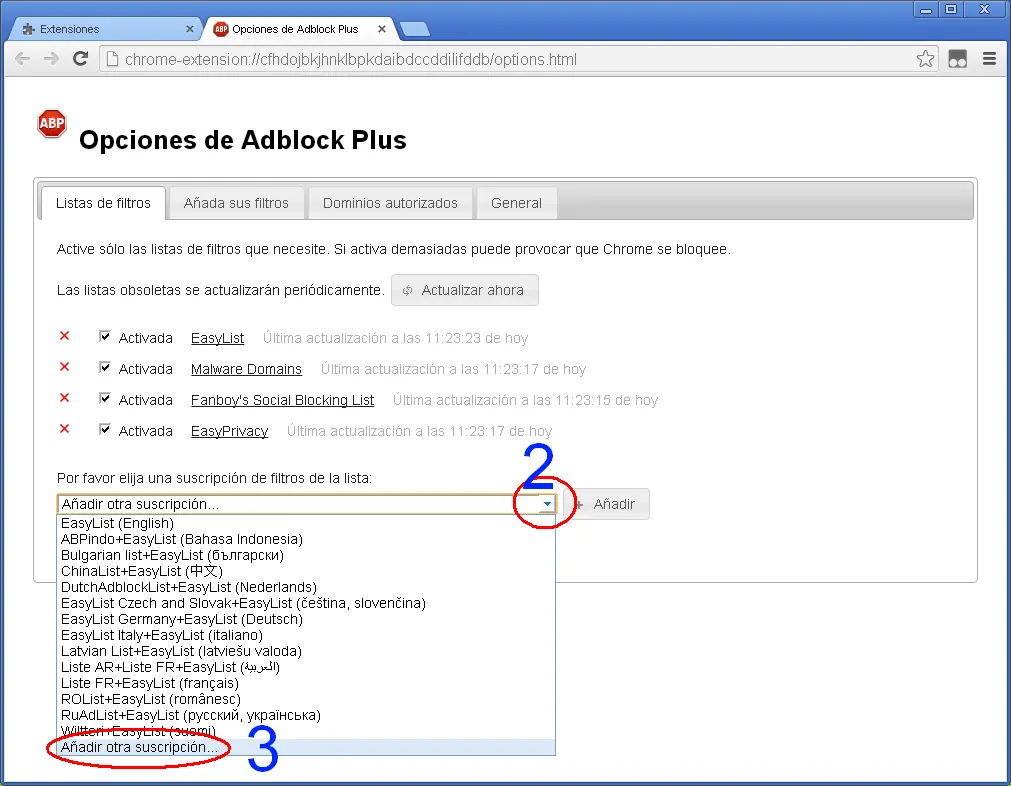Select Liste AR+Liste FR+EasyList option
The image size is (1011, 786).
coord(306,667)
